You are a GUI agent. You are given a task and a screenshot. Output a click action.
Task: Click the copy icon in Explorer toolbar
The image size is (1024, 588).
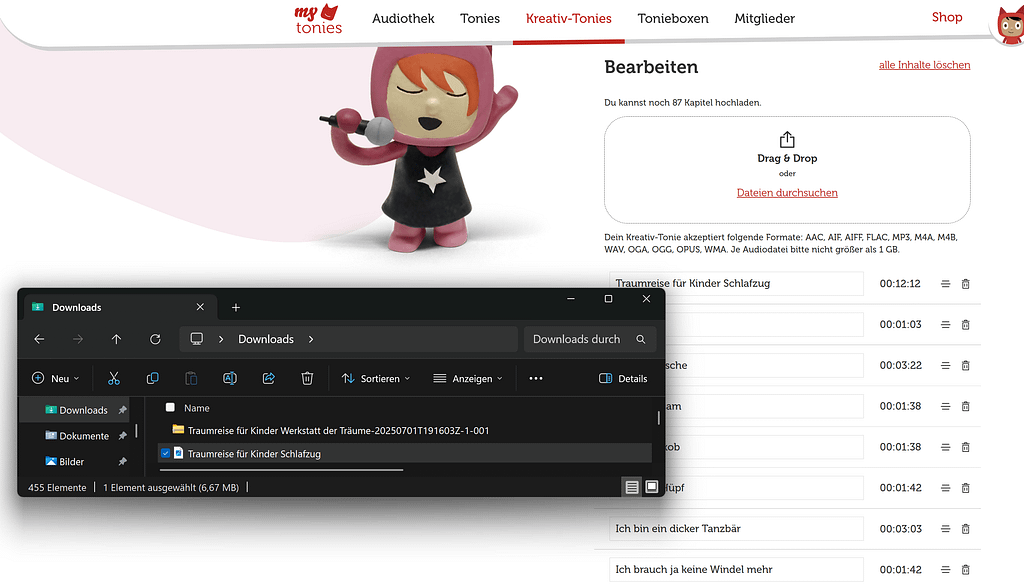(152, 379)
